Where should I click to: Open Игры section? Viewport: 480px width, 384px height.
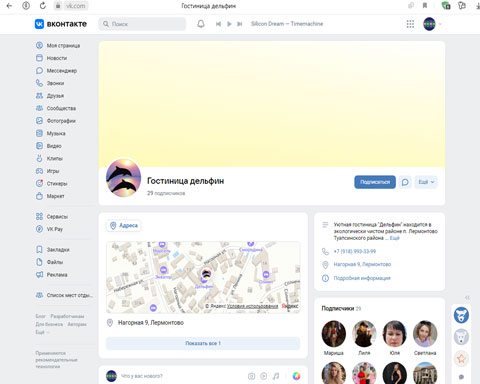click(48, 171)
